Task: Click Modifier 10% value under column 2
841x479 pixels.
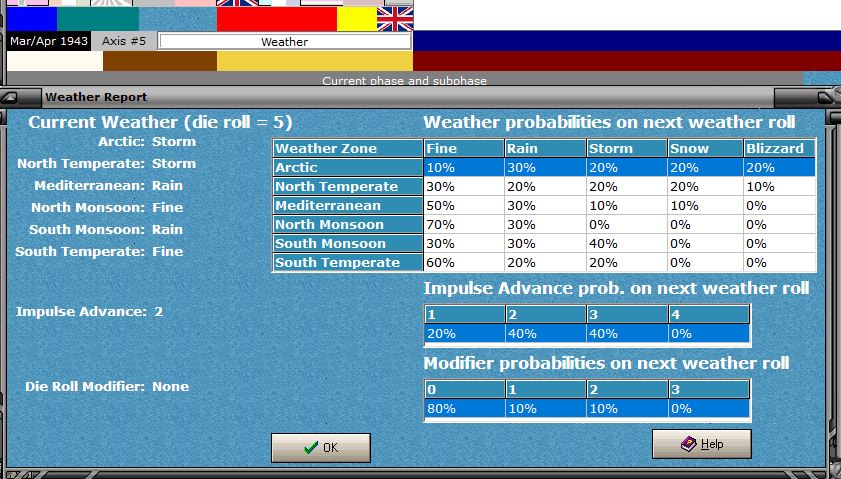Action: pos(627,409)
